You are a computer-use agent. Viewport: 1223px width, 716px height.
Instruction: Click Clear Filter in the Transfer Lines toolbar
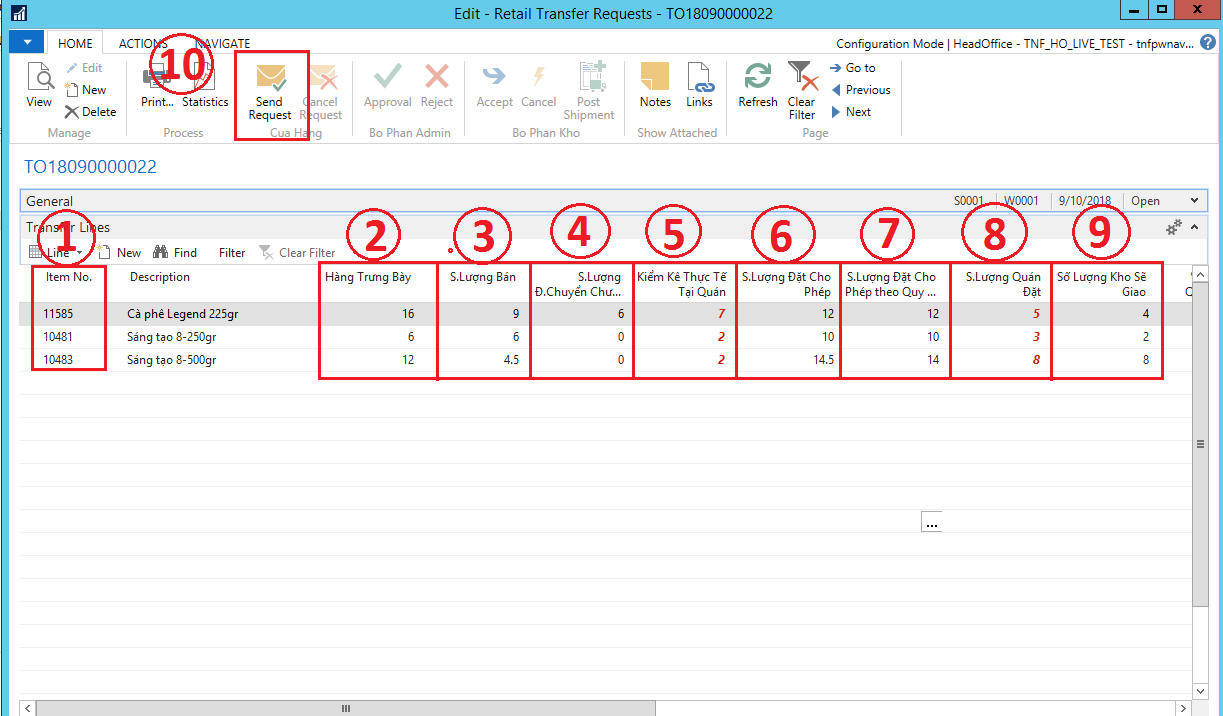pyautogui.click(x=297, y=253)
